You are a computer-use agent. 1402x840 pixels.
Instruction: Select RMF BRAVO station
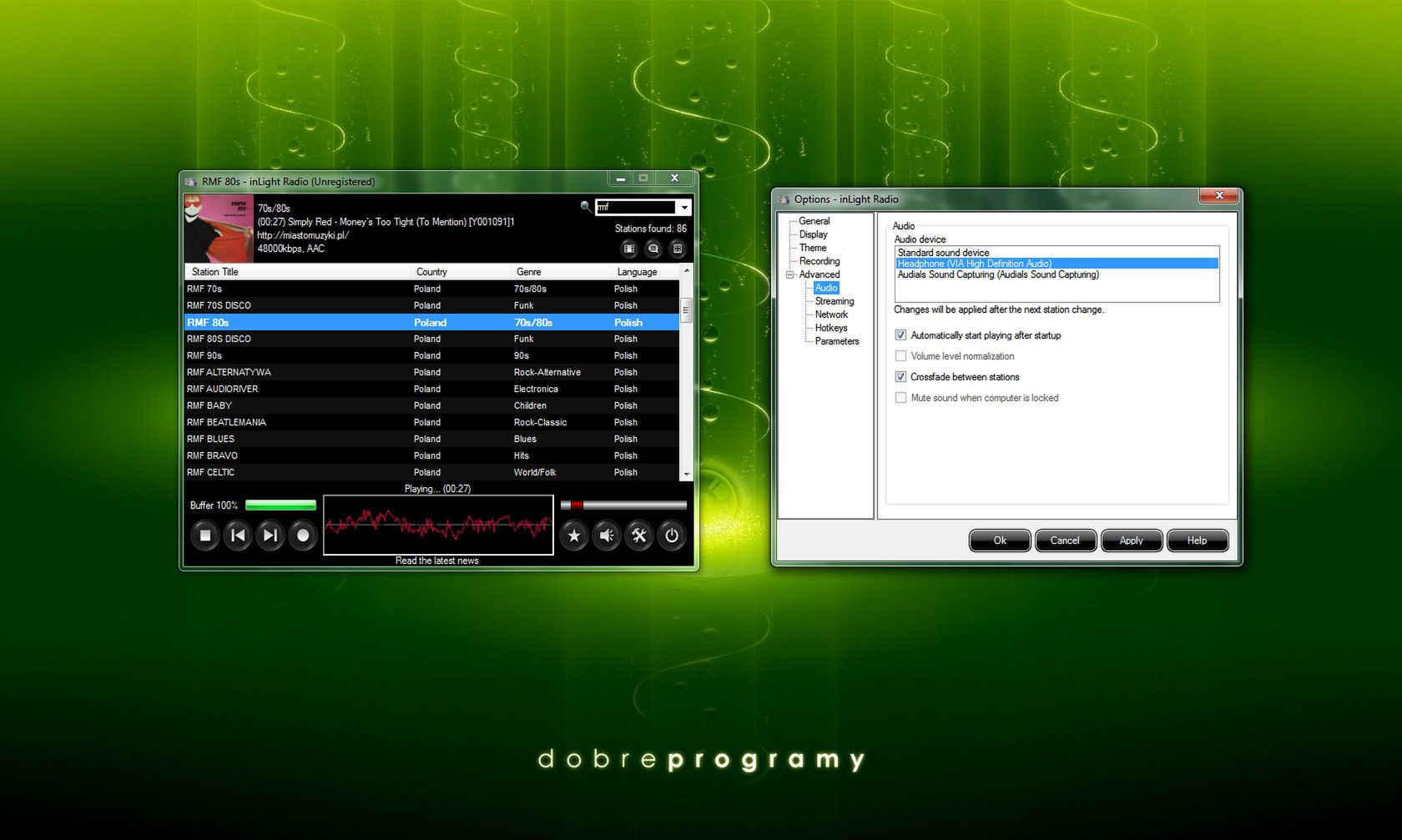point(432,455)
